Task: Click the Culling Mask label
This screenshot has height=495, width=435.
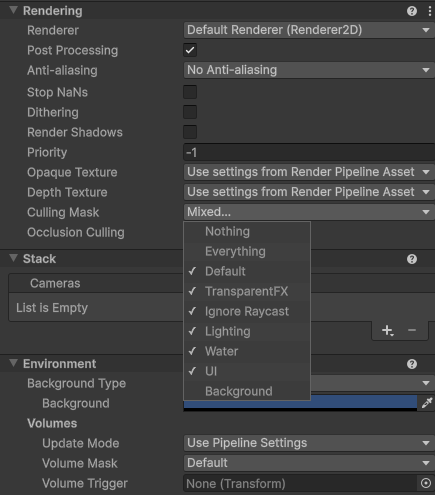Action: 63,212
